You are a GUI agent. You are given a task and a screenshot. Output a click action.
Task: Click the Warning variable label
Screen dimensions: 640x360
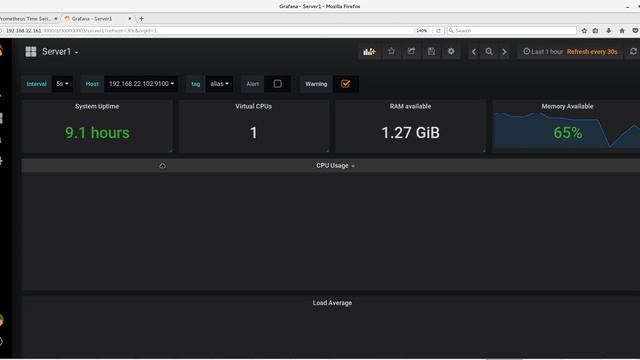(316, 84)
